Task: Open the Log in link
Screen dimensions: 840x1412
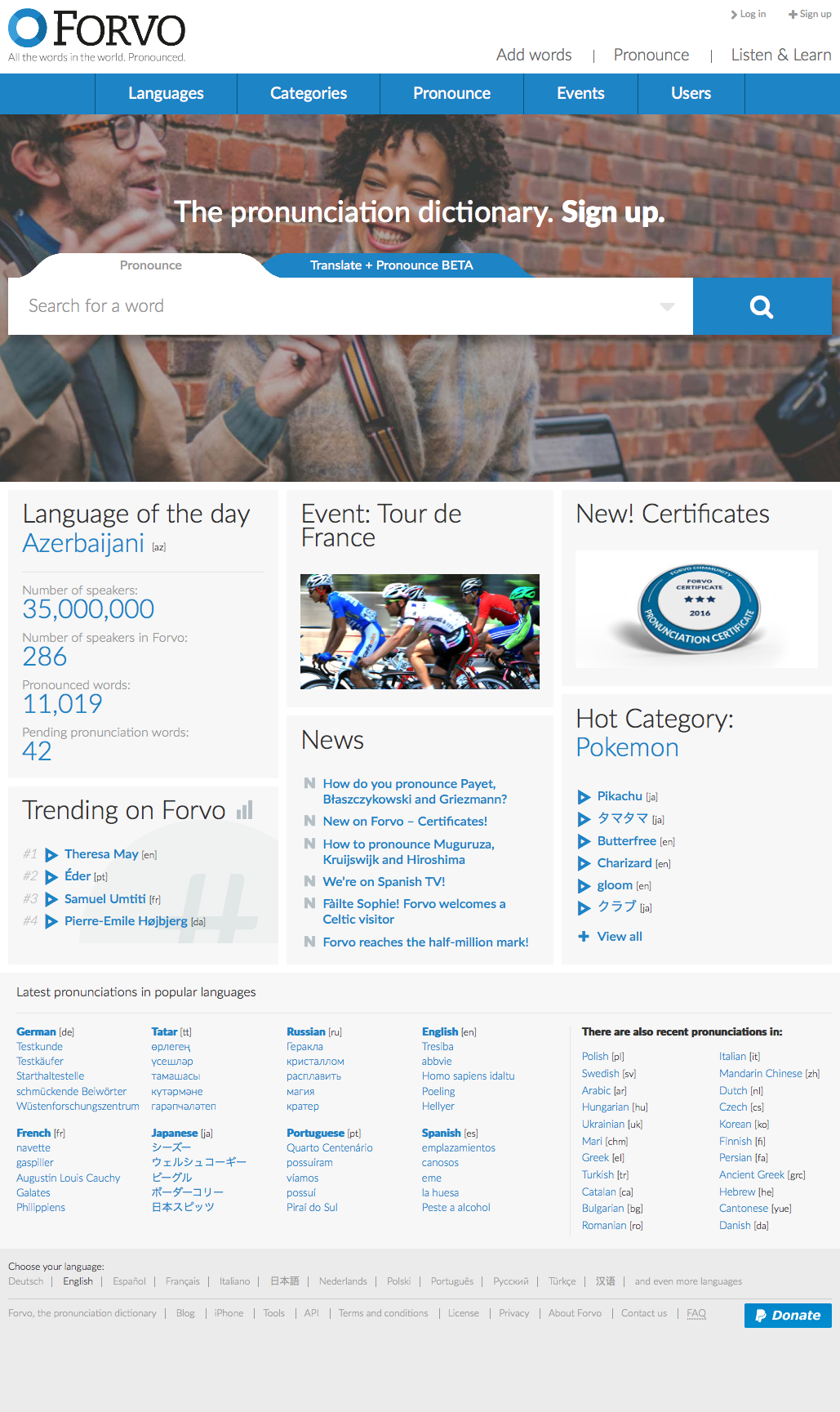Action: click(x=749, y=14)
